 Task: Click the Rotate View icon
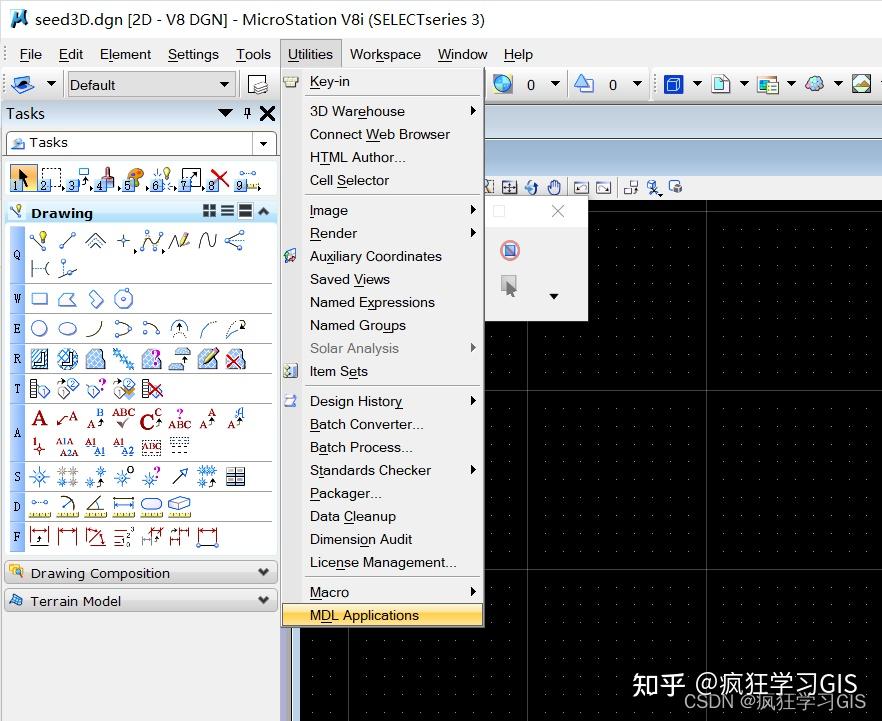[531, 187]
